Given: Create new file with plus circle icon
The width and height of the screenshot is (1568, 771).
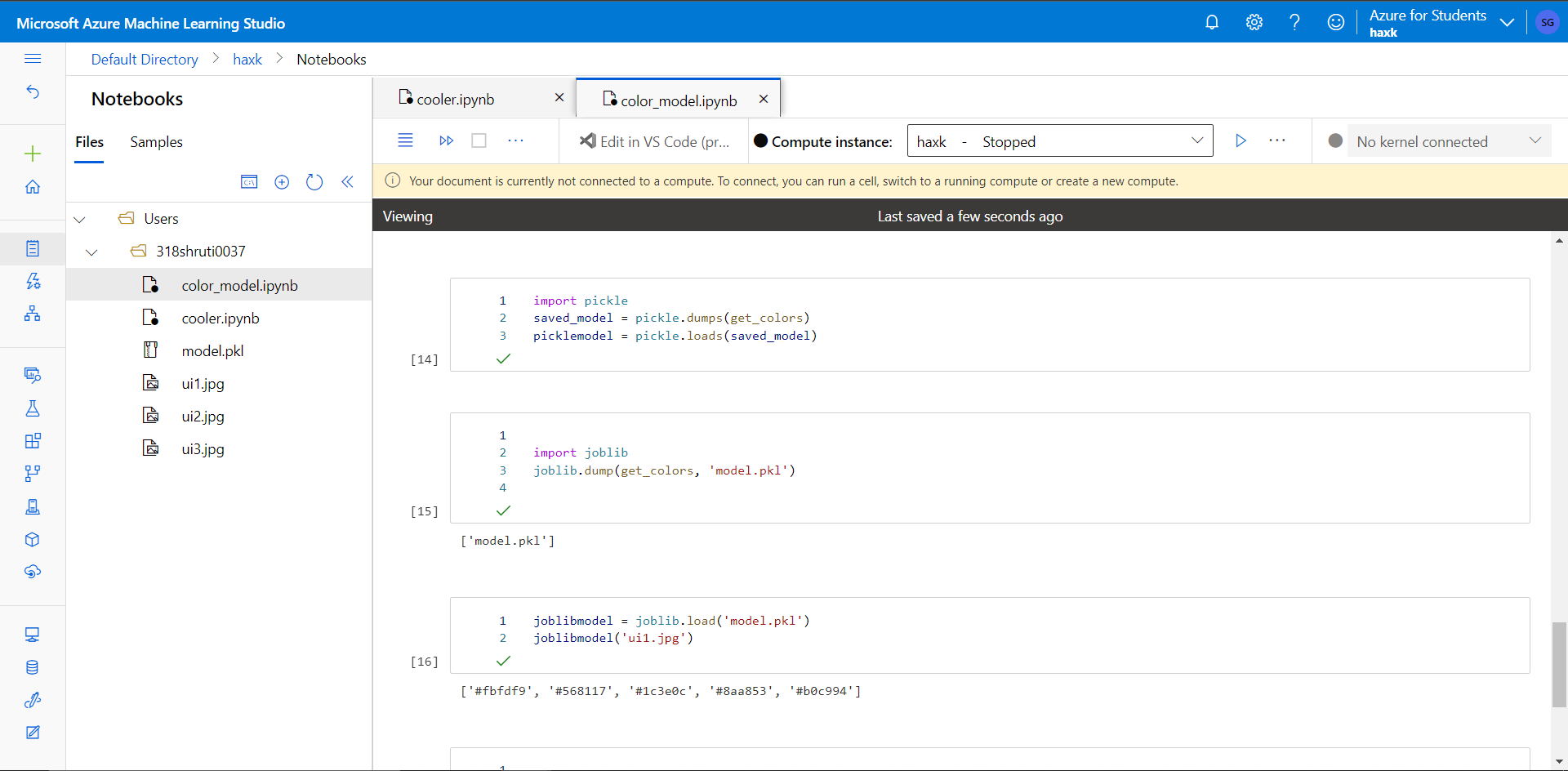Looking at the screenshot, I should (x=282, y=182).
